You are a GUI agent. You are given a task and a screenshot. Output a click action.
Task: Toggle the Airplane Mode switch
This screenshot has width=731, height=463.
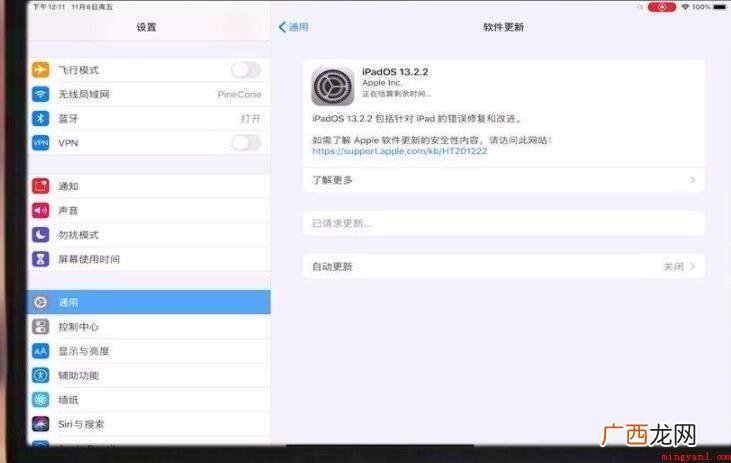click(246, 70)
